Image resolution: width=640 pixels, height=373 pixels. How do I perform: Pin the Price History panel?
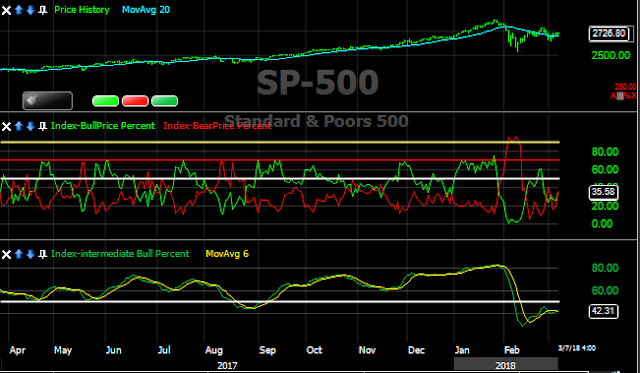click(42, 10)
